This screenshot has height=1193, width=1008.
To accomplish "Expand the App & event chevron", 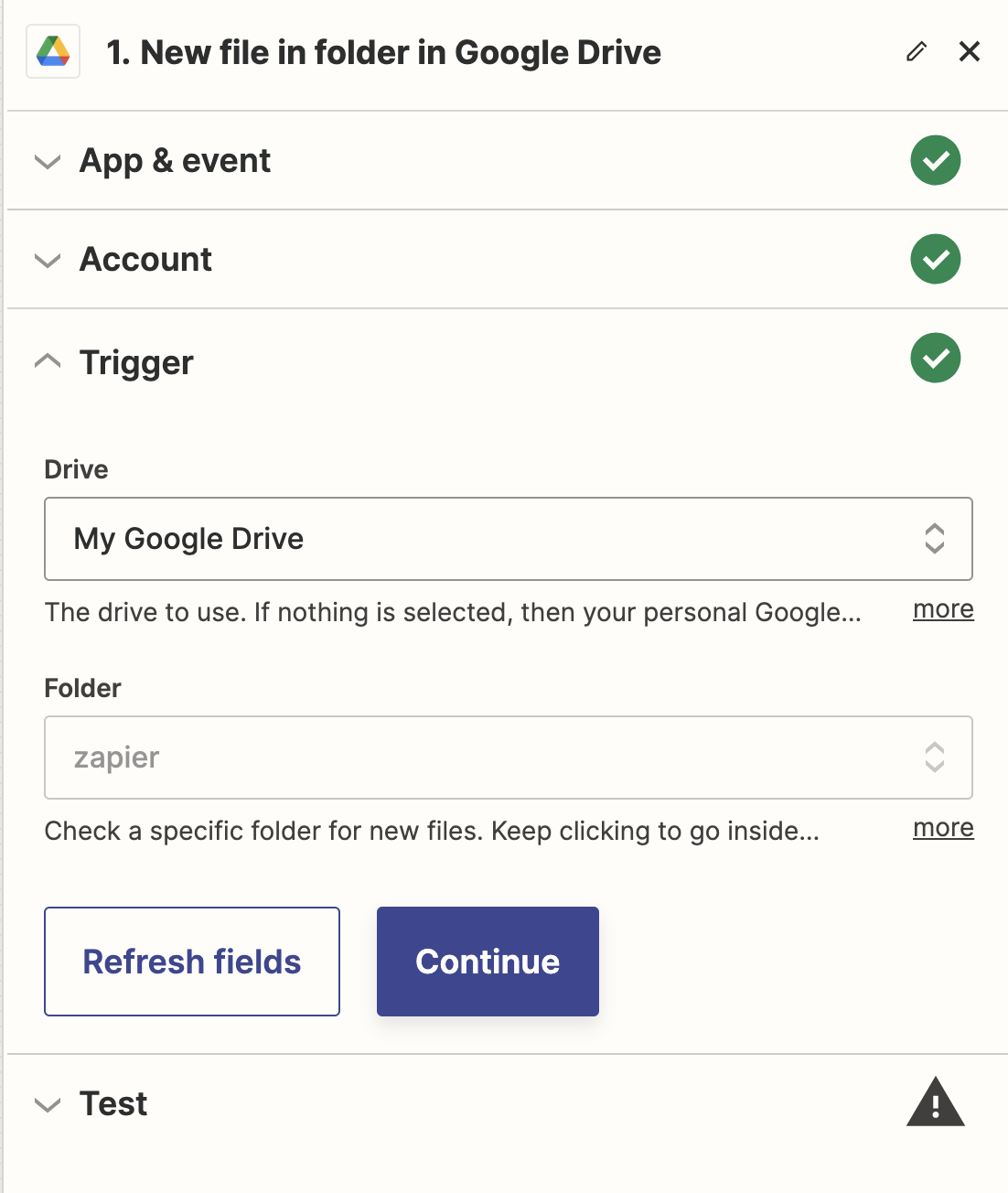I will click(x=48, y=162).
